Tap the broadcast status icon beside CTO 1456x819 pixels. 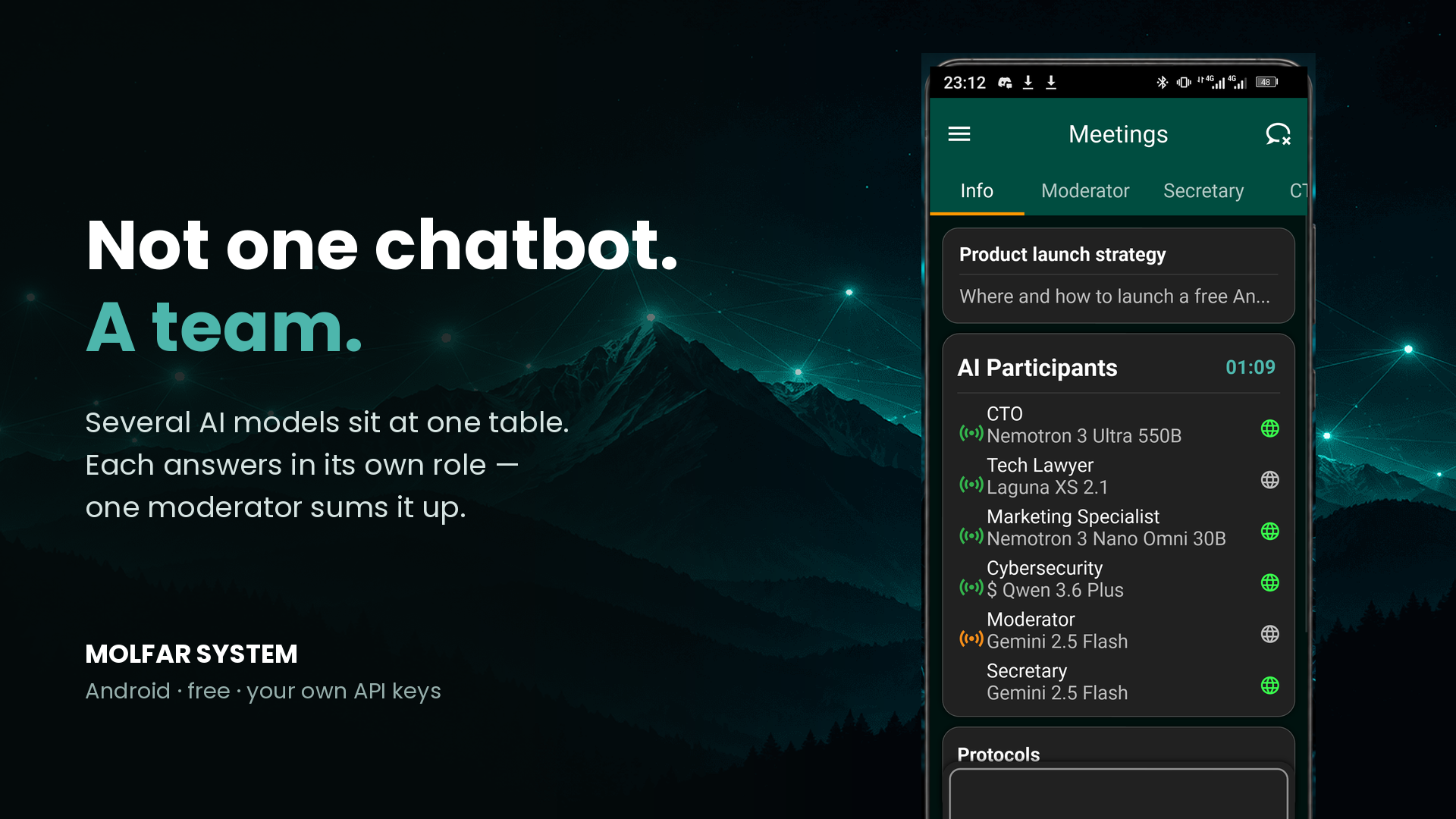coord(971,433)
